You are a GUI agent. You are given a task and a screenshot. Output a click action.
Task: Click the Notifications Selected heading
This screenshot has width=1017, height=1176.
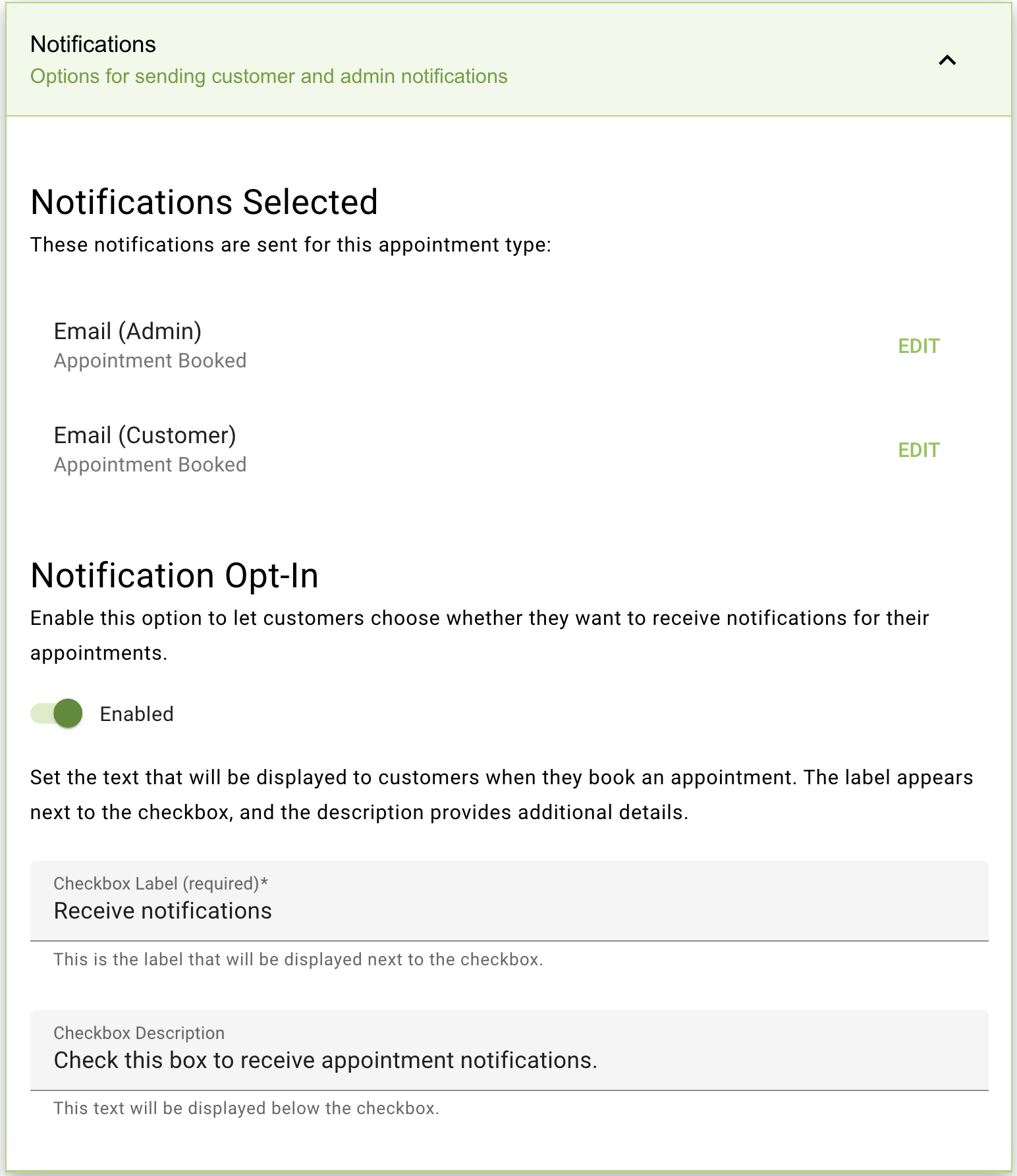pyautogui.click(x=204, y=201)
